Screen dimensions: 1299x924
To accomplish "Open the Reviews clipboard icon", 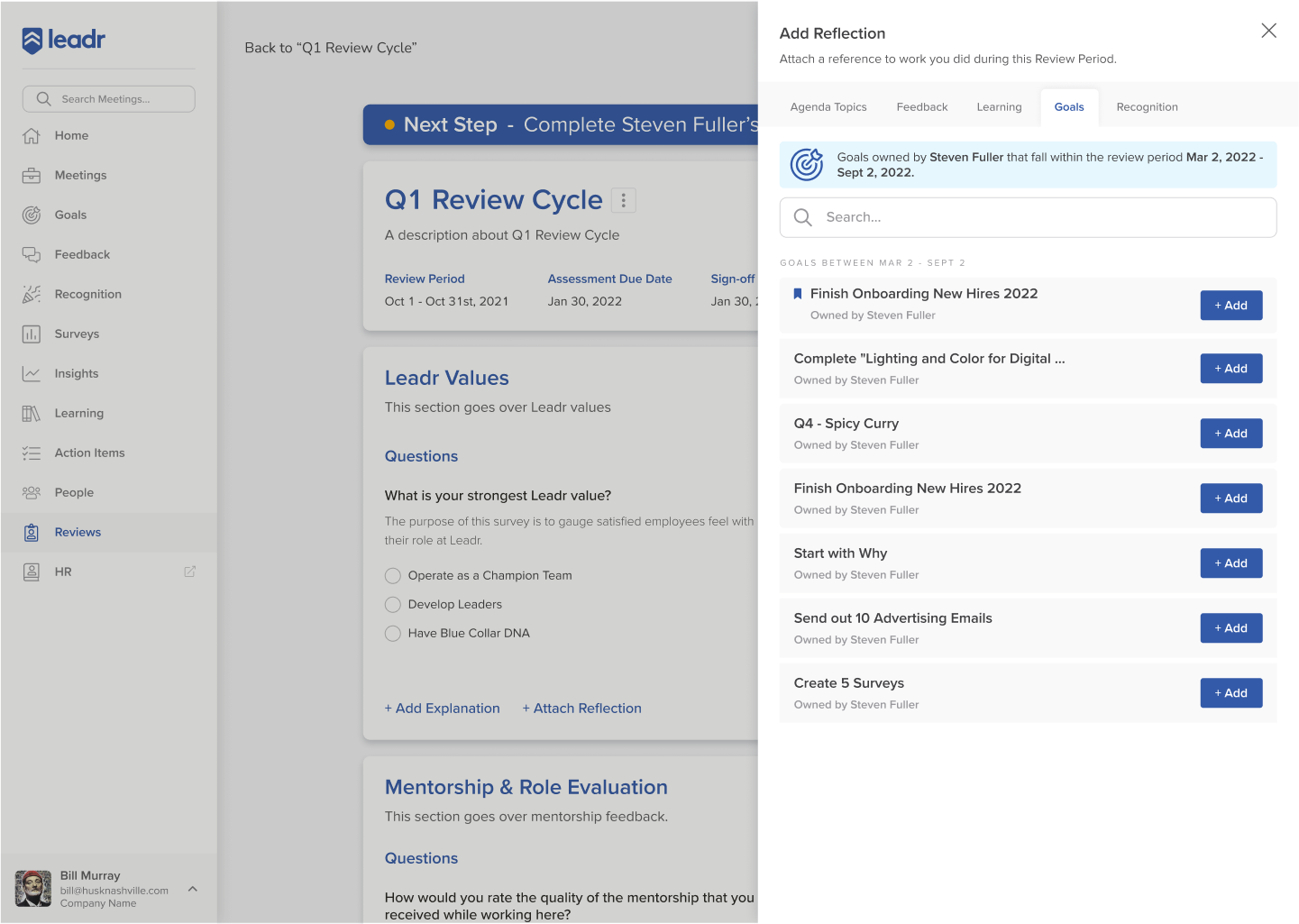I will click(x=32, y=532).
